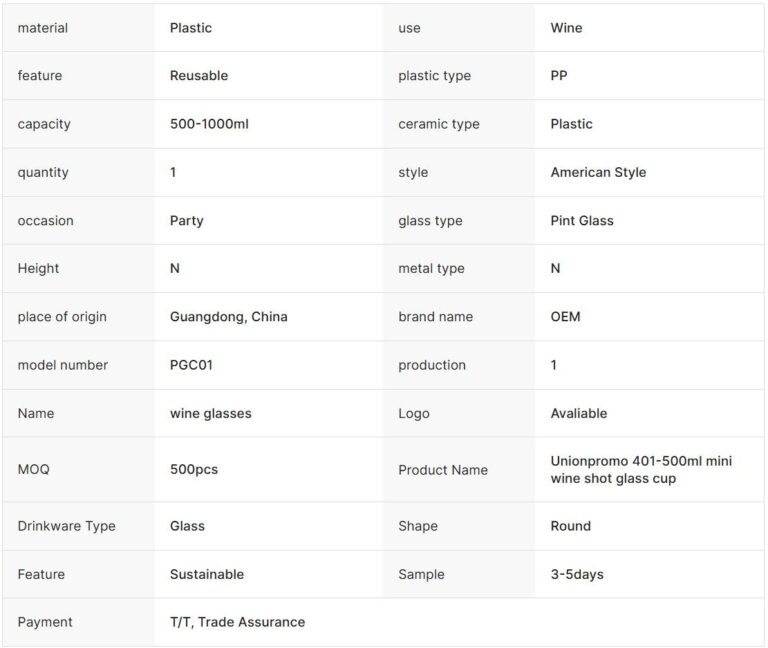Select the 'Reusable' feature value

[x=199, y=76]
